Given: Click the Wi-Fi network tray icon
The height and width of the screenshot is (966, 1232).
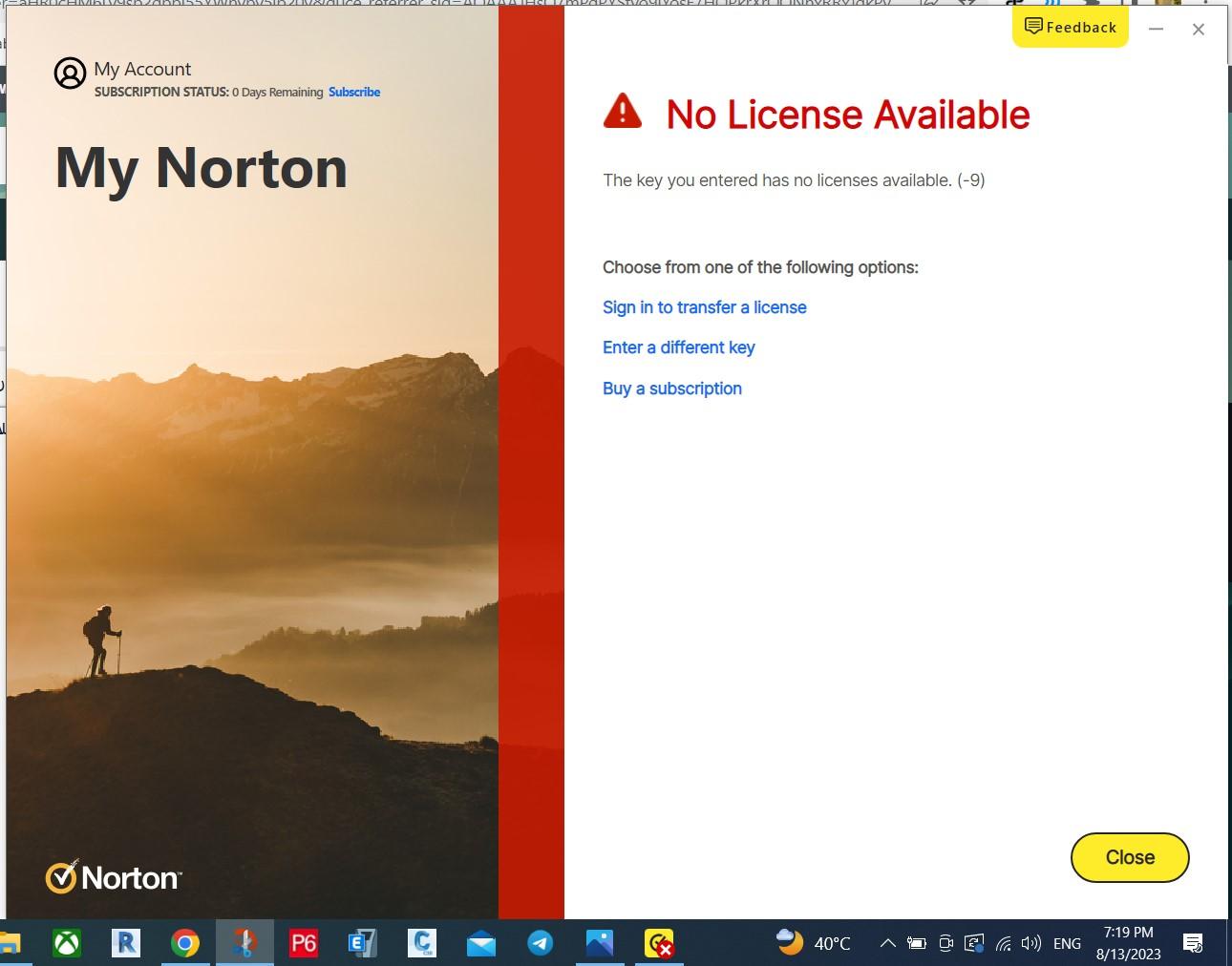Looking at the screenshot, I should pyautogui.click(x=1004, y=943).
